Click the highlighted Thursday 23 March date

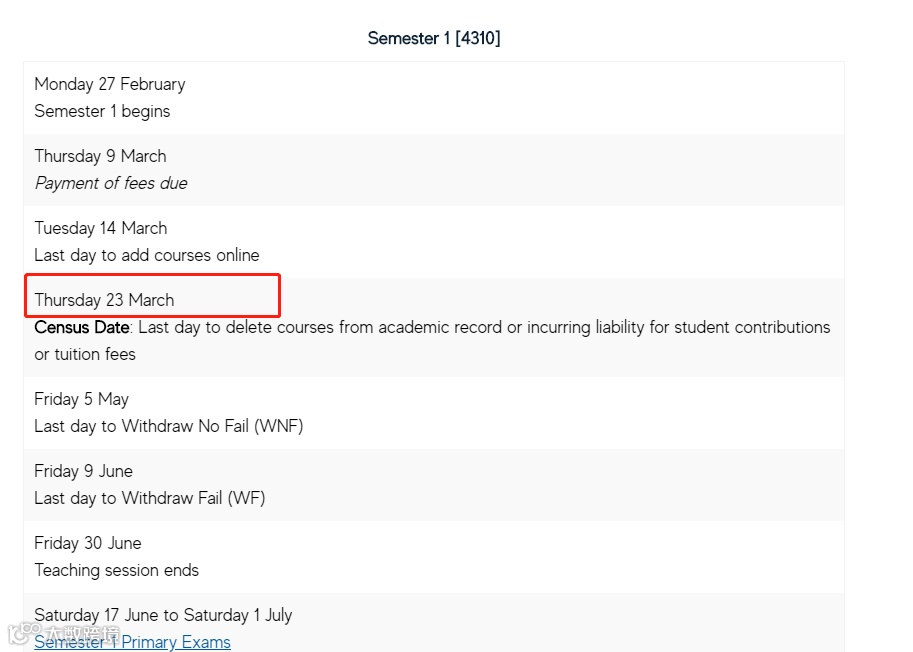point(104,300)
